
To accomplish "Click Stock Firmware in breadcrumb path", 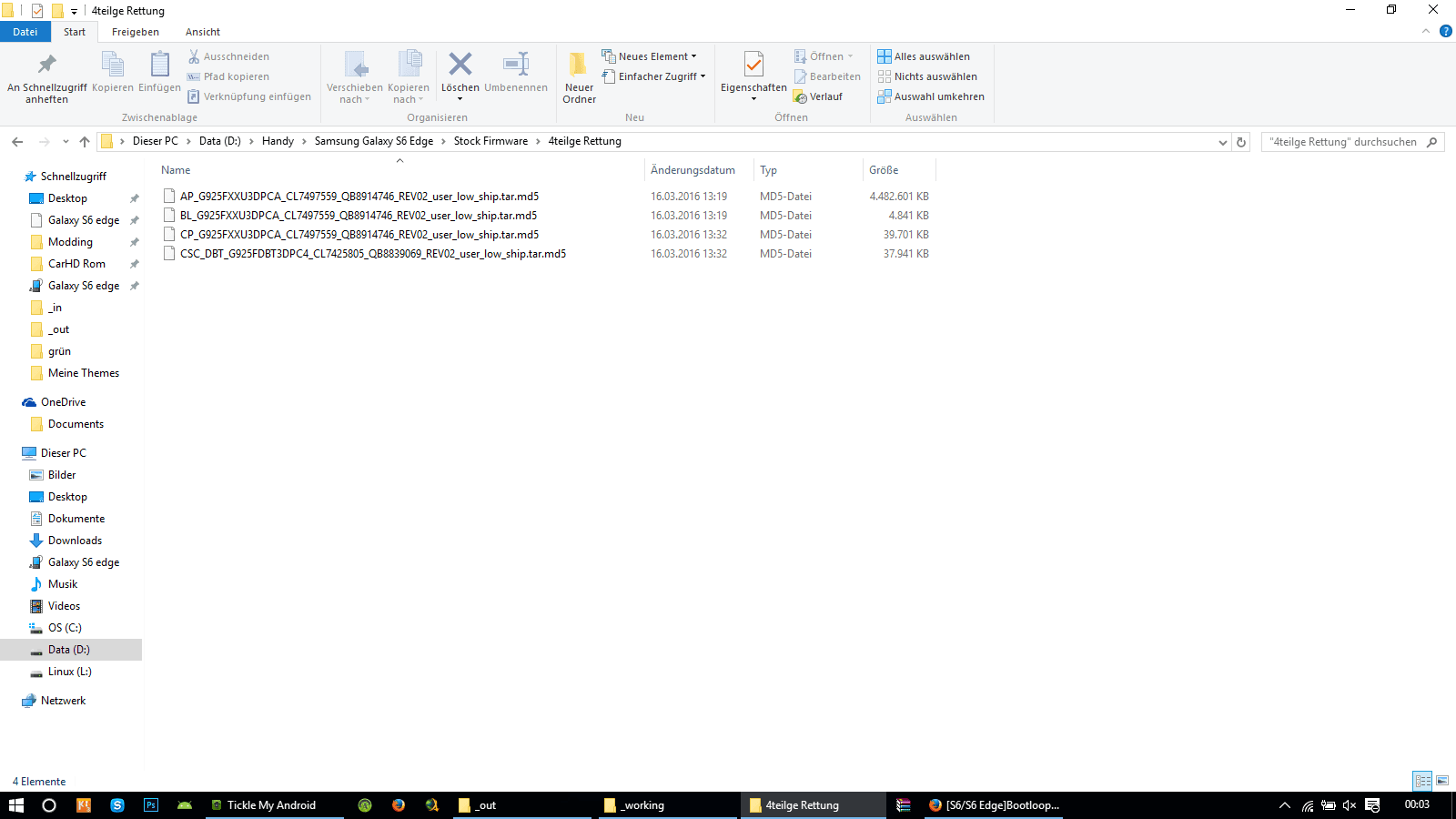I will tap(490, 141).
